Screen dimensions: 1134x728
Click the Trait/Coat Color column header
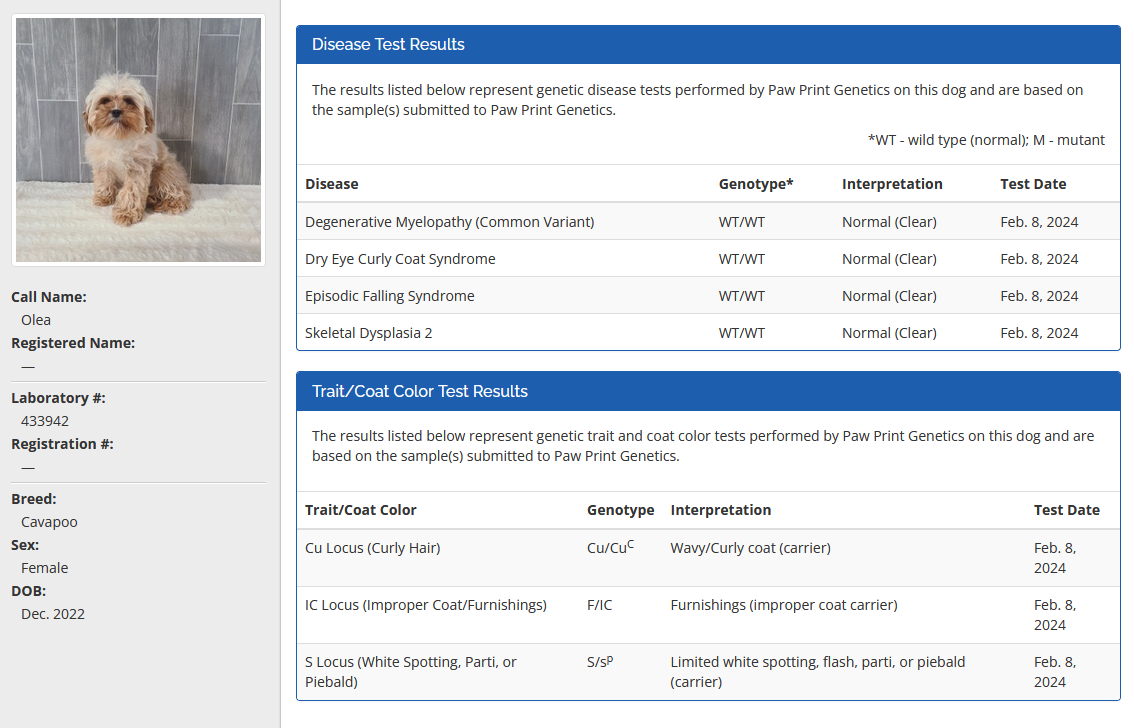click(x=361, y=510)
